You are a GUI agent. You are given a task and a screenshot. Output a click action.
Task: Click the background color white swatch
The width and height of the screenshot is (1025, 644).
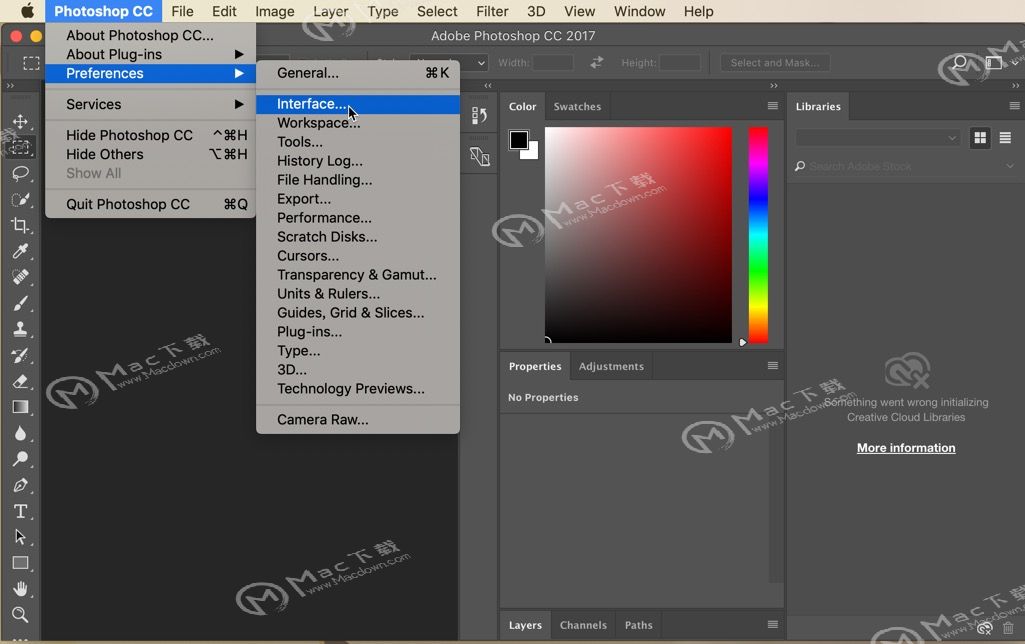coord(532,152)
